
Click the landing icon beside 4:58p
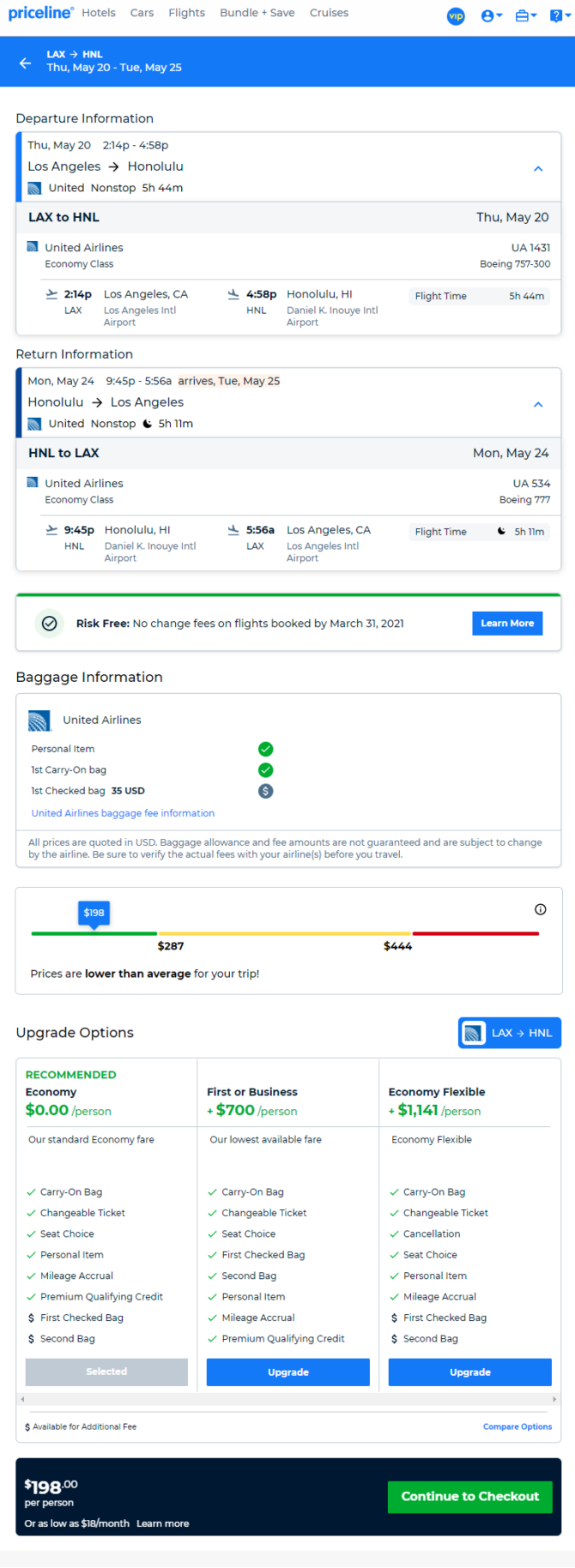(233, 294)
